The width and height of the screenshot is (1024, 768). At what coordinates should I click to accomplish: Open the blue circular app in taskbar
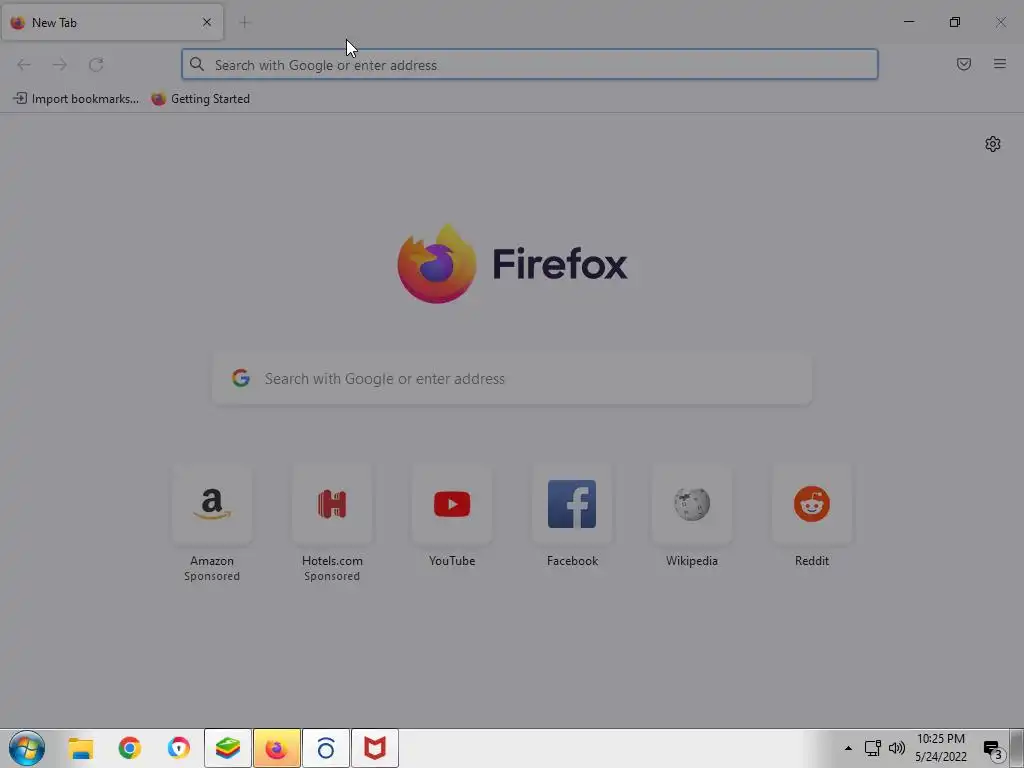coord(326,748)
